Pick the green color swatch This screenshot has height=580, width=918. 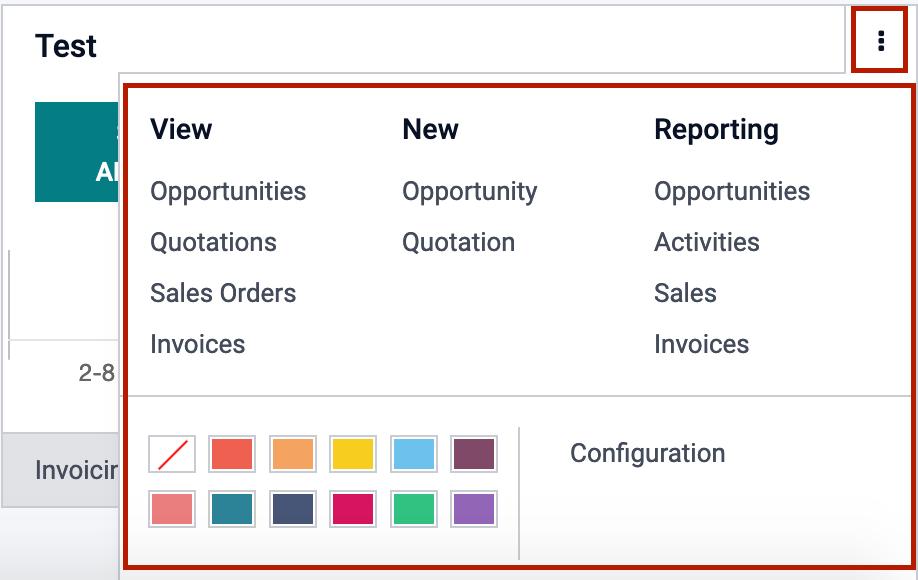pos(413,508)
